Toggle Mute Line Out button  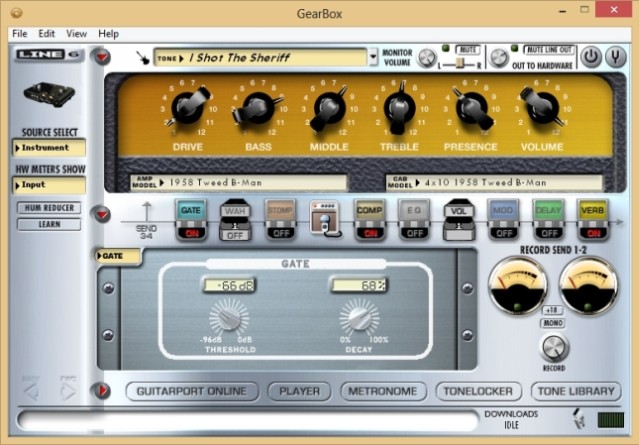pyautogui.click(x=549, y=50)
